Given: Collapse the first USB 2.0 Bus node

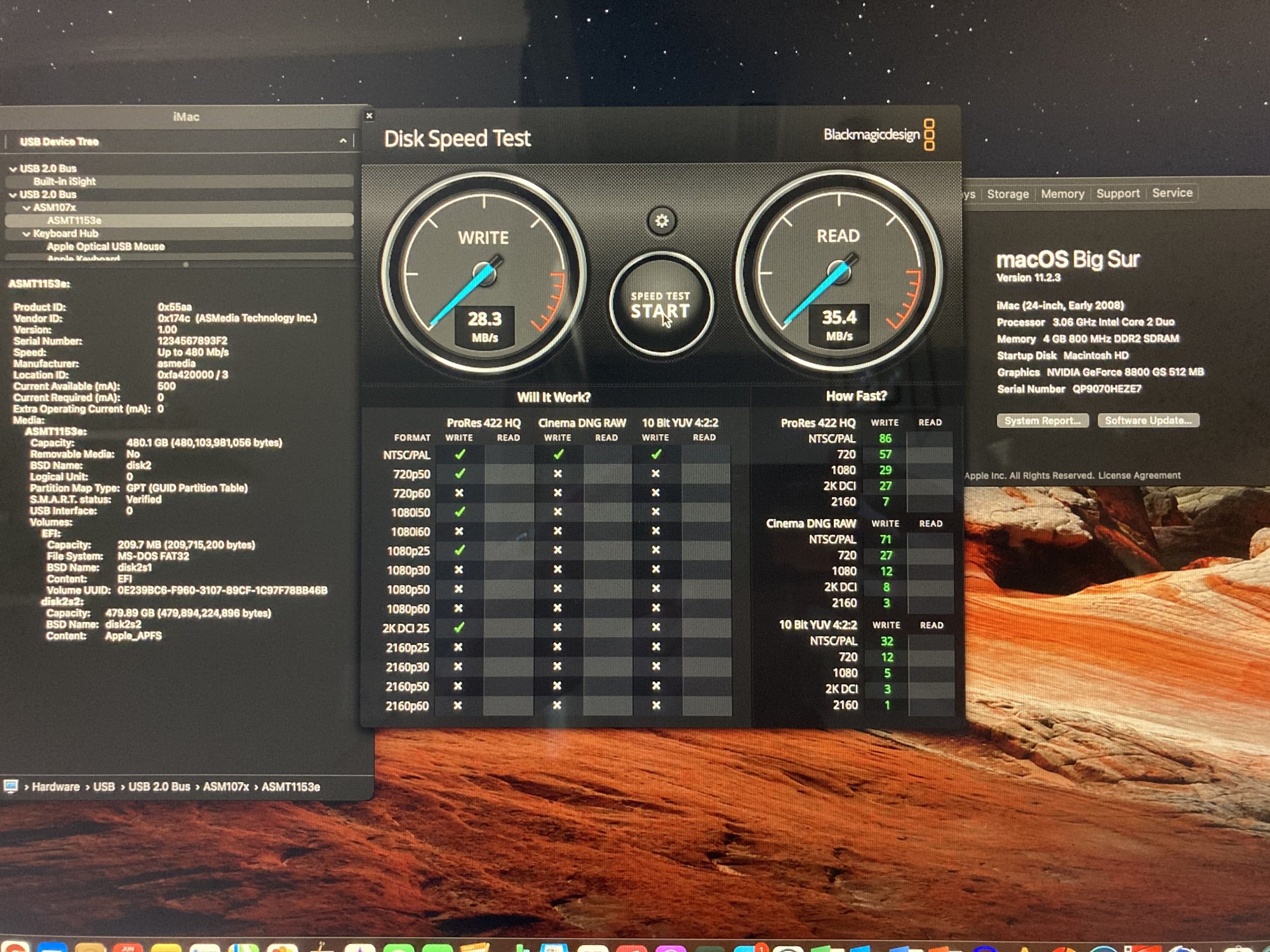Looking at the screenshot, I should (13, 169).
